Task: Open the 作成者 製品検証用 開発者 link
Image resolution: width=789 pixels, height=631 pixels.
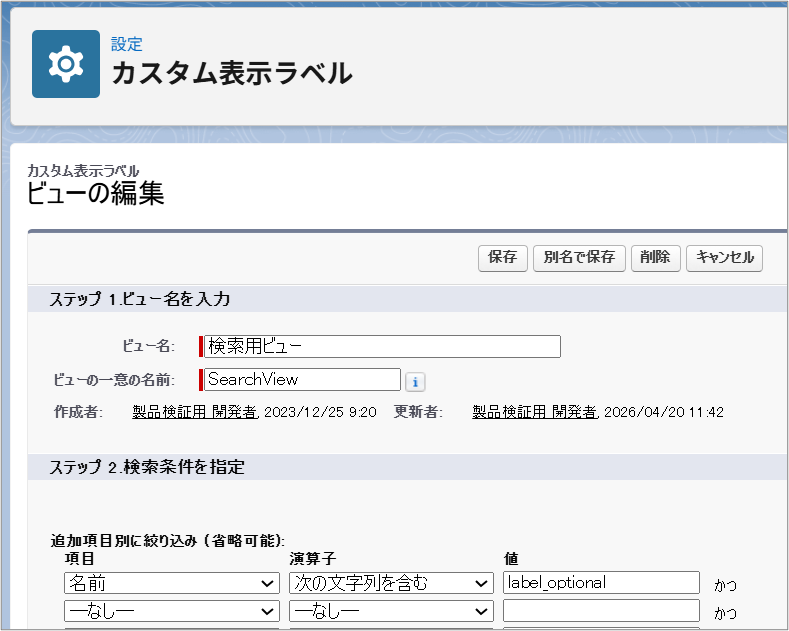Action: pos(195,412)
